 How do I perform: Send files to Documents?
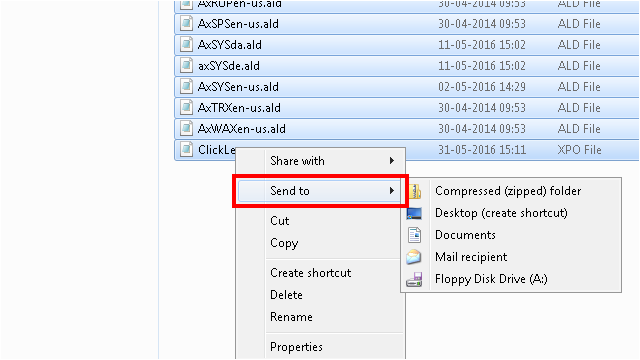click(511, 235)
